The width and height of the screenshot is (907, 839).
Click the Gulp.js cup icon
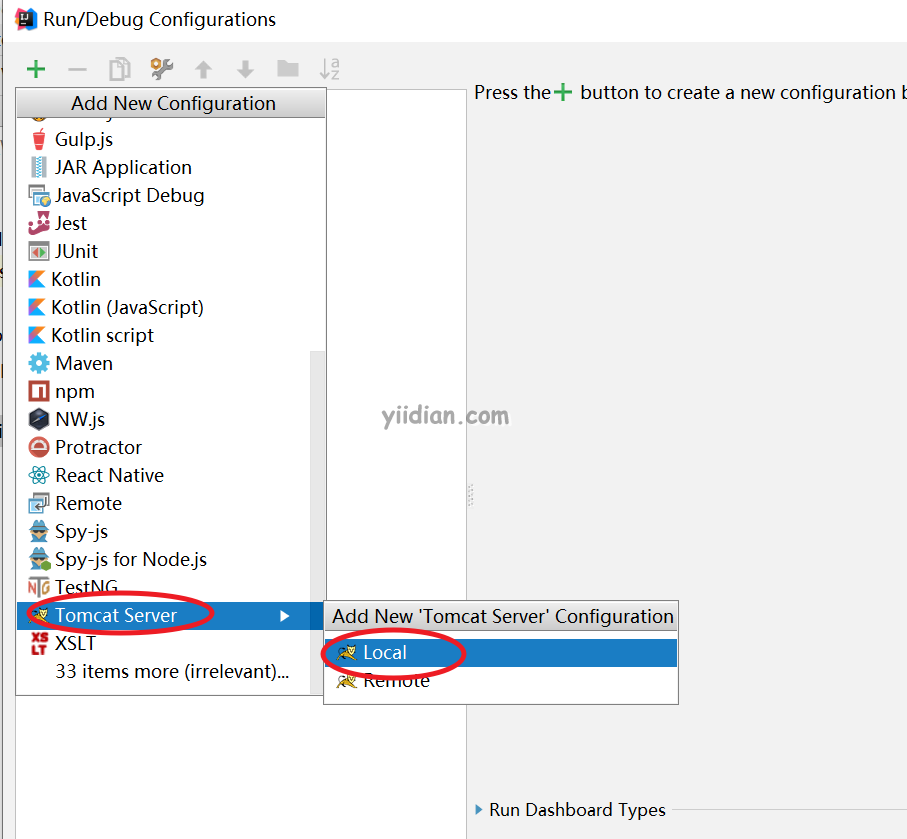tap(39, 139)
